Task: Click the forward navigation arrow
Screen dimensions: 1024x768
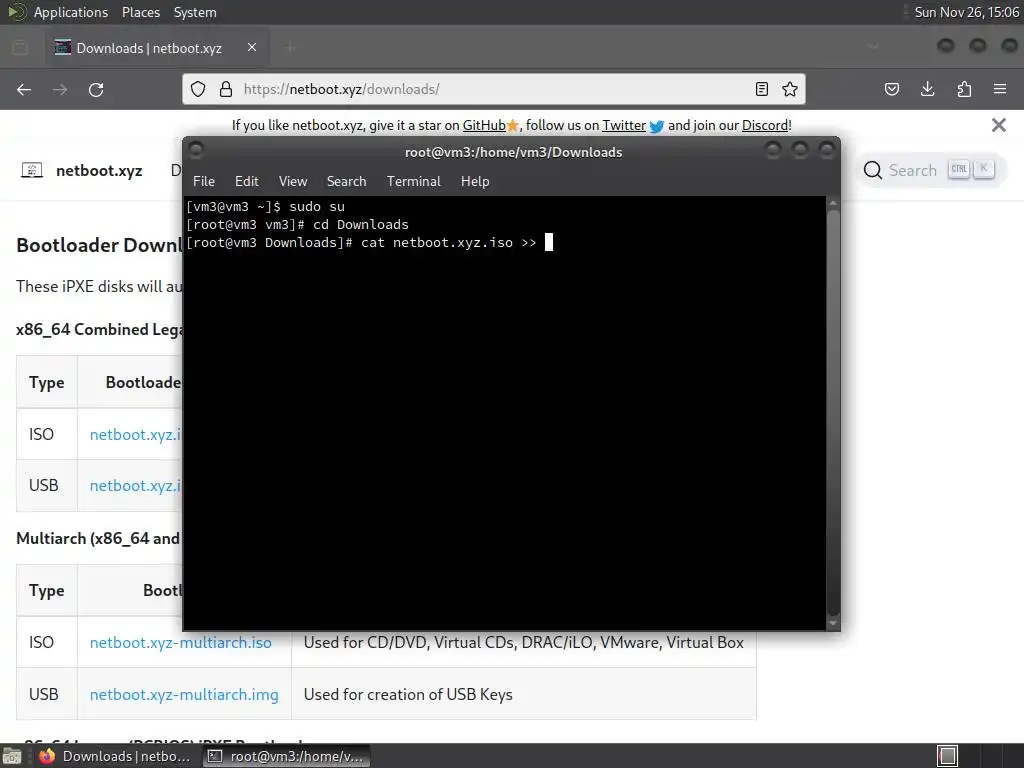Action: point(60,89)
